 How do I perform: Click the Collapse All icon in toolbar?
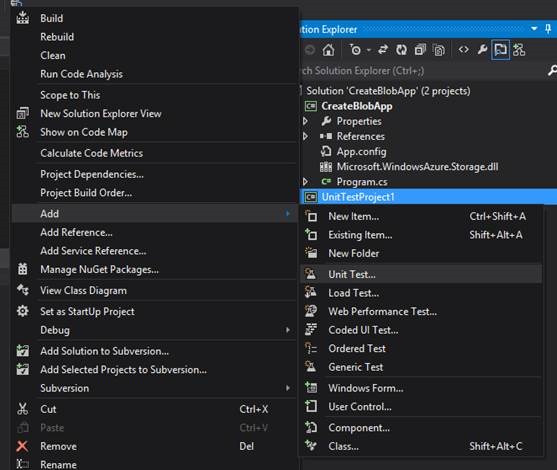(420, 50)
